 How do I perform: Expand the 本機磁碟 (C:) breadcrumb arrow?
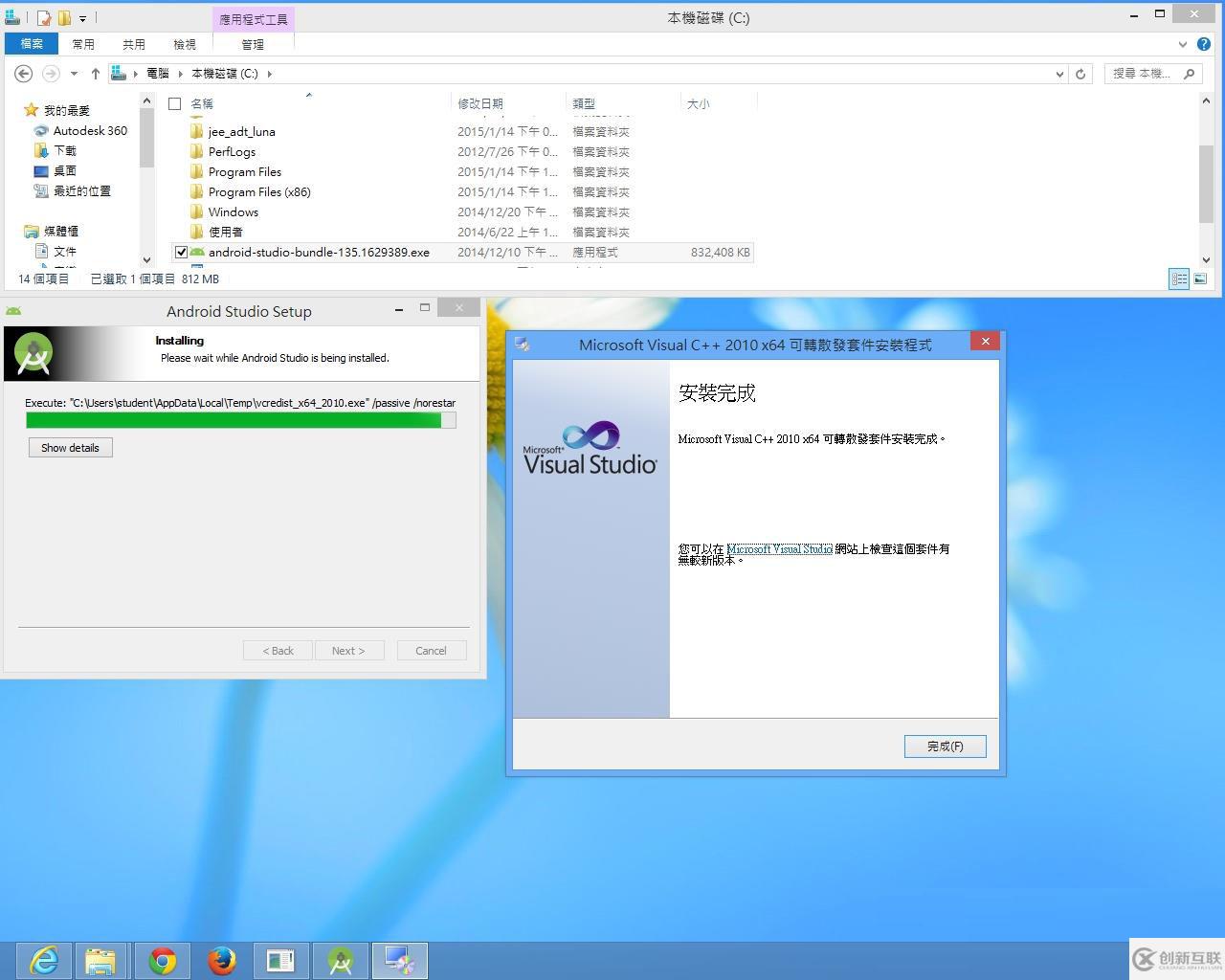pos(270,74)
